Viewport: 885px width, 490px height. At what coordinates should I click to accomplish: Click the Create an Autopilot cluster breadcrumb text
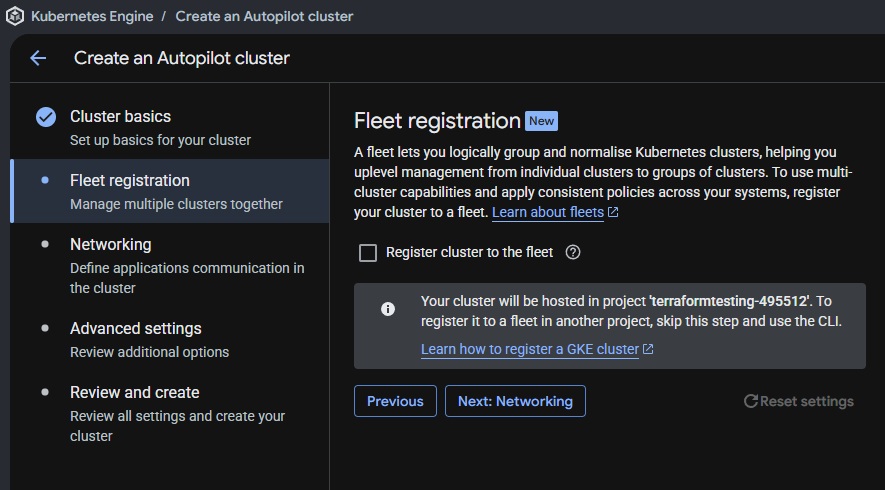click(264, 16)
